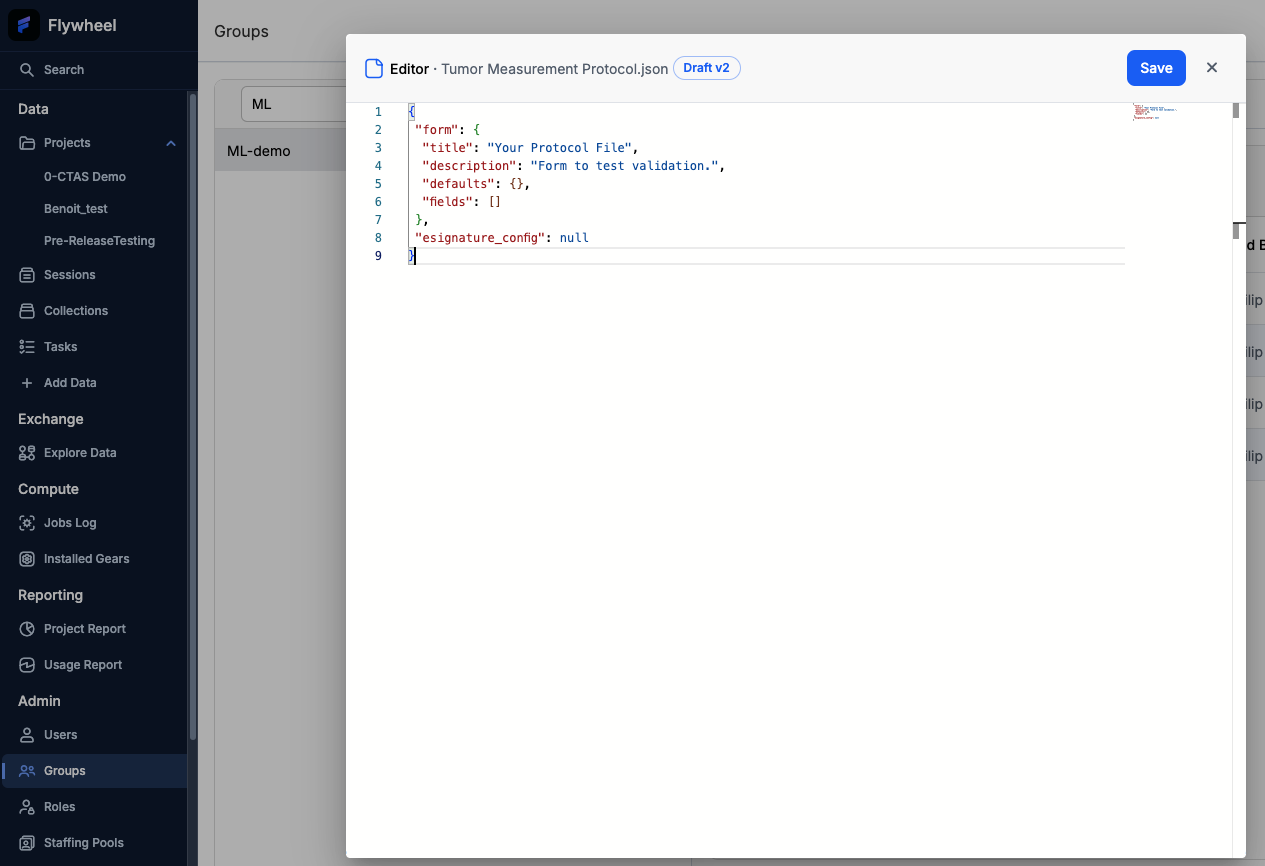
Task: Select the Project Report icon
Action: [x=26, y=628]
